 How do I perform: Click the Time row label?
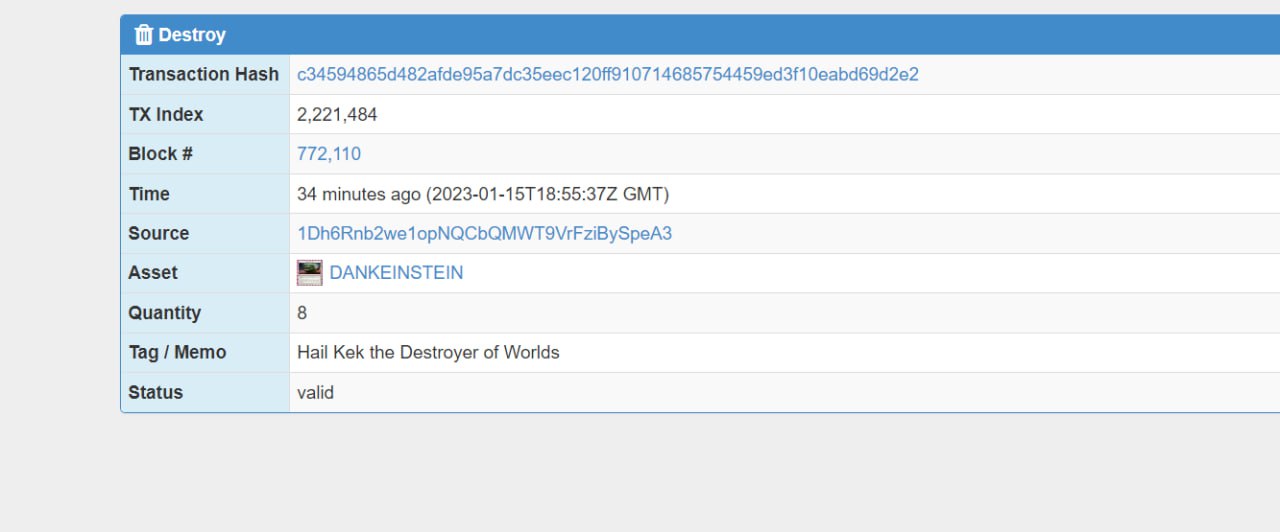(149, 194)
